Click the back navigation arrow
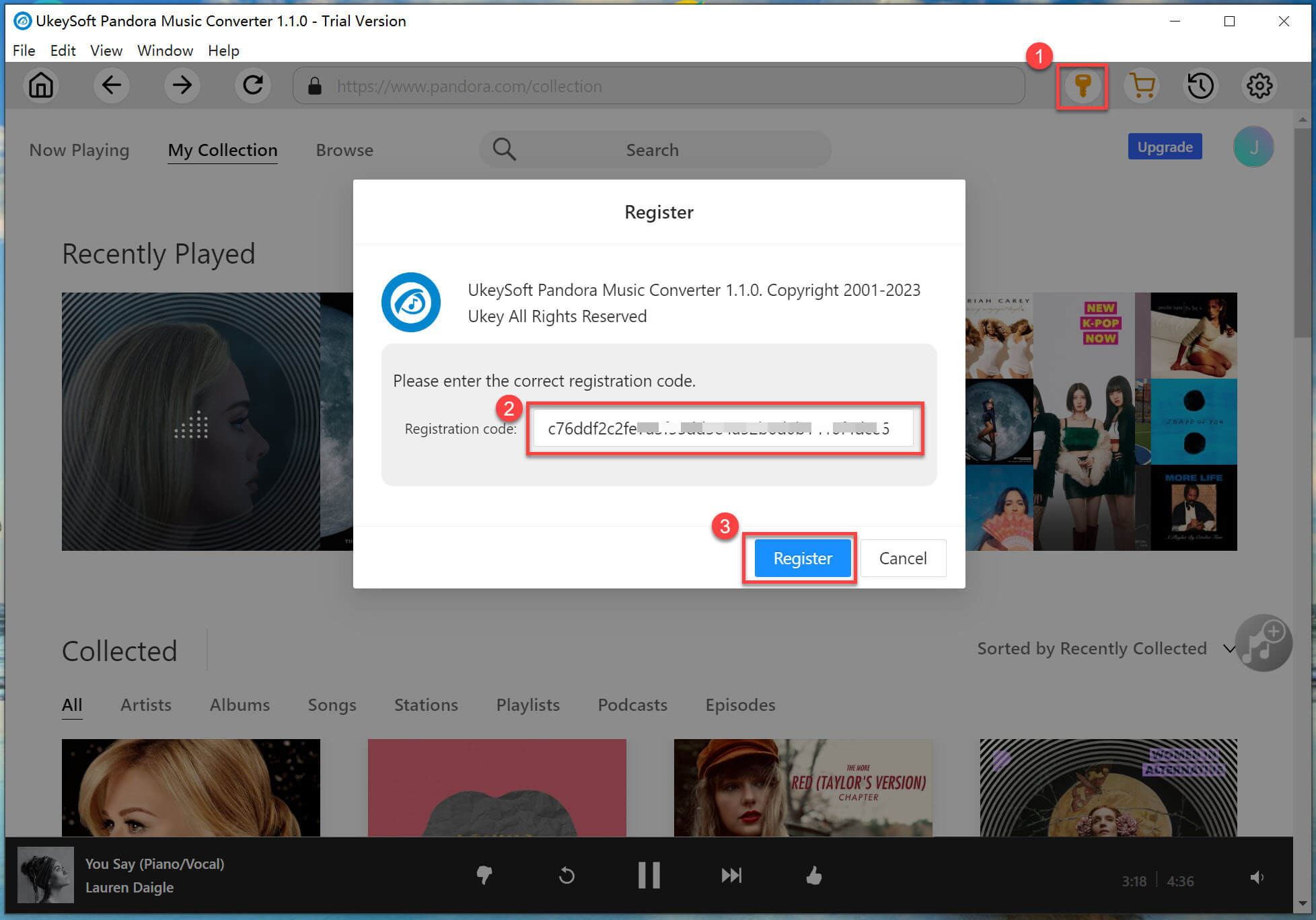The width and height of the screenshot is (1316, 920). point(111,86)
